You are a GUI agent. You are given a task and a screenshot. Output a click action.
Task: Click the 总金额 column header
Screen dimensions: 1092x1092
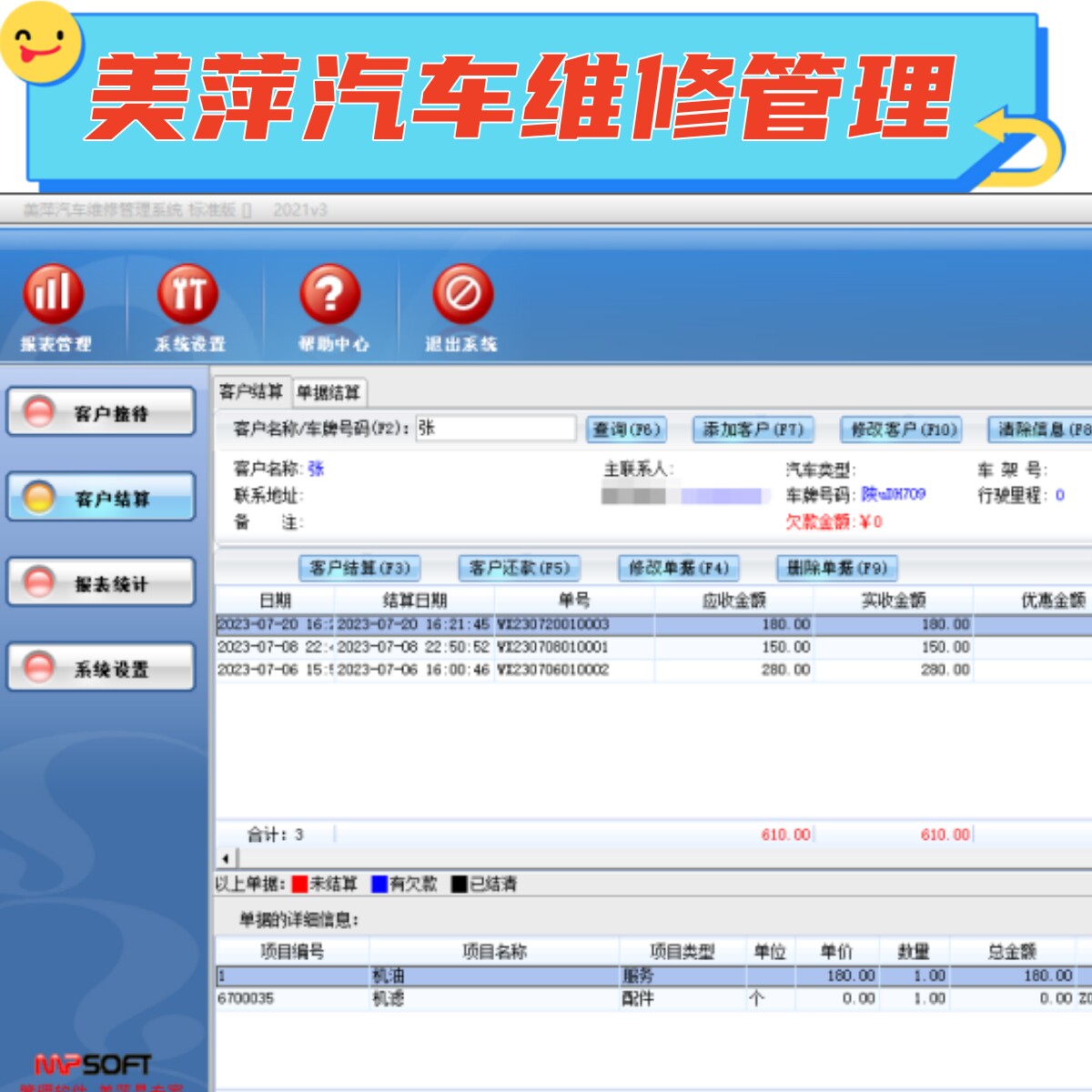pyautogui.click(x=1013, y=952)
